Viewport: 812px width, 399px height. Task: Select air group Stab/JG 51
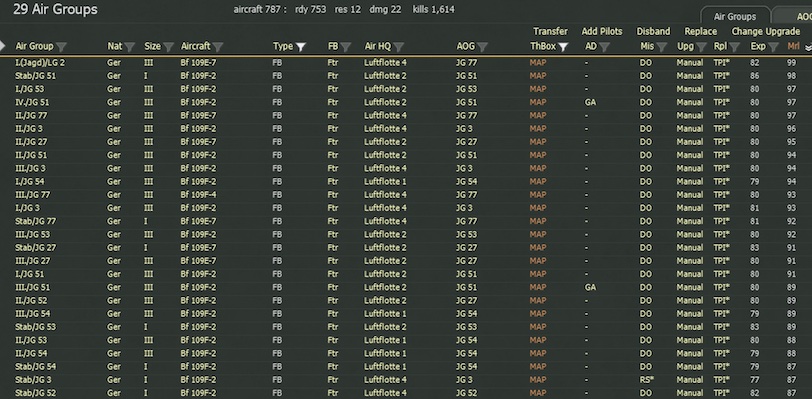36,76
